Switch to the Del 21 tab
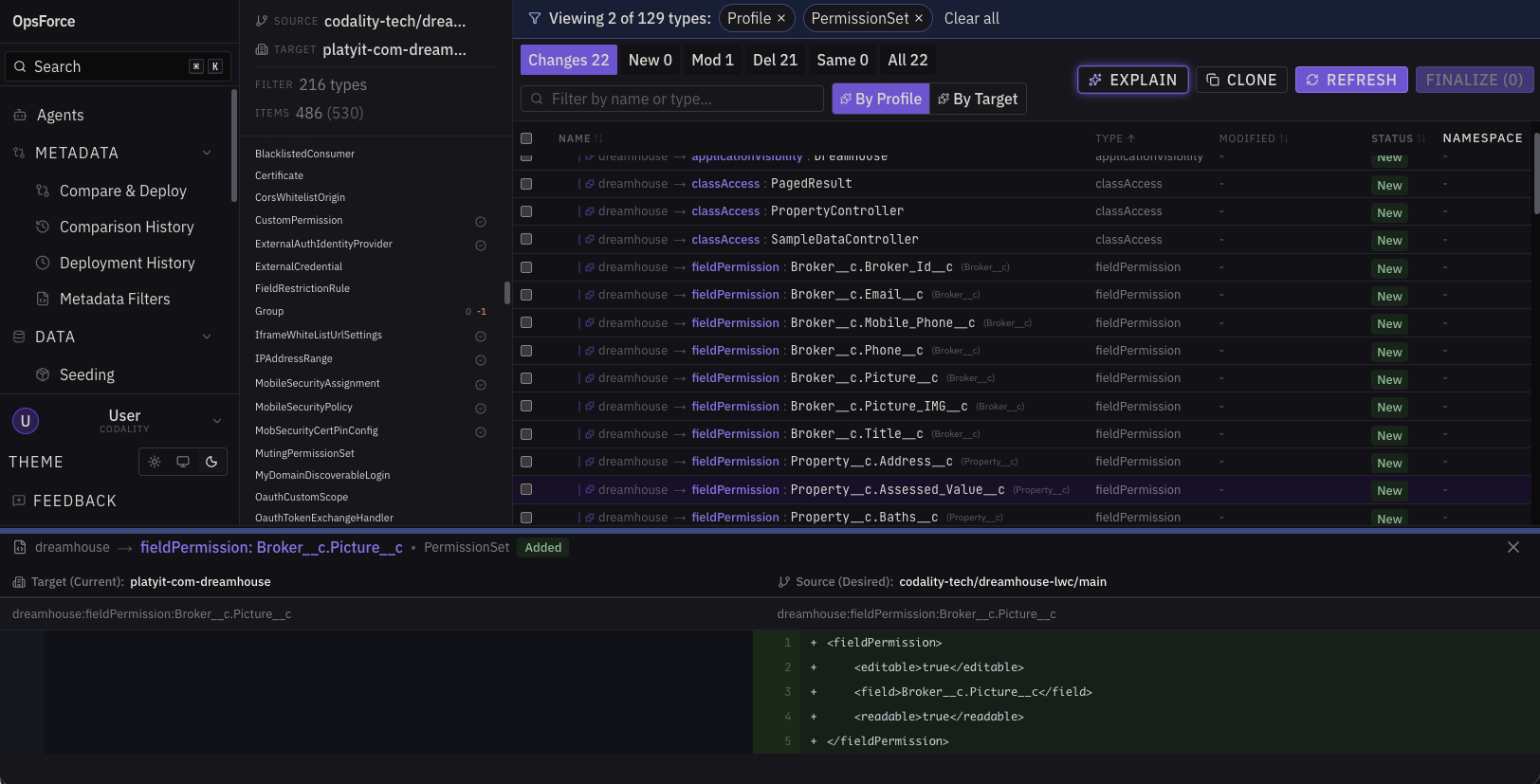1540x784 pixels. tap(775, 60)
